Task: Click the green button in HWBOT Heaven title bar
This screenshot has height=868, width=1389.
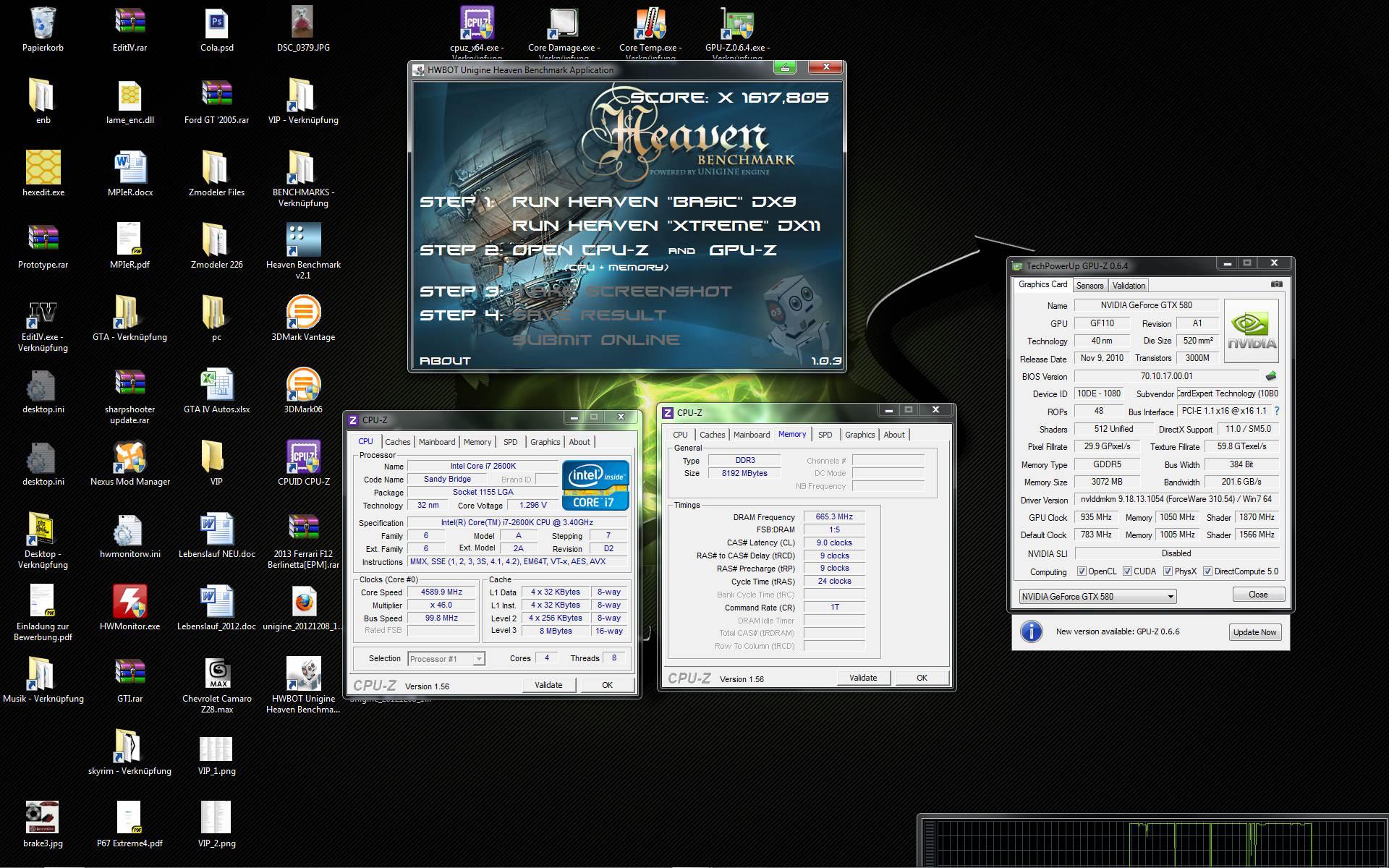Action: [x=785, y=67]
